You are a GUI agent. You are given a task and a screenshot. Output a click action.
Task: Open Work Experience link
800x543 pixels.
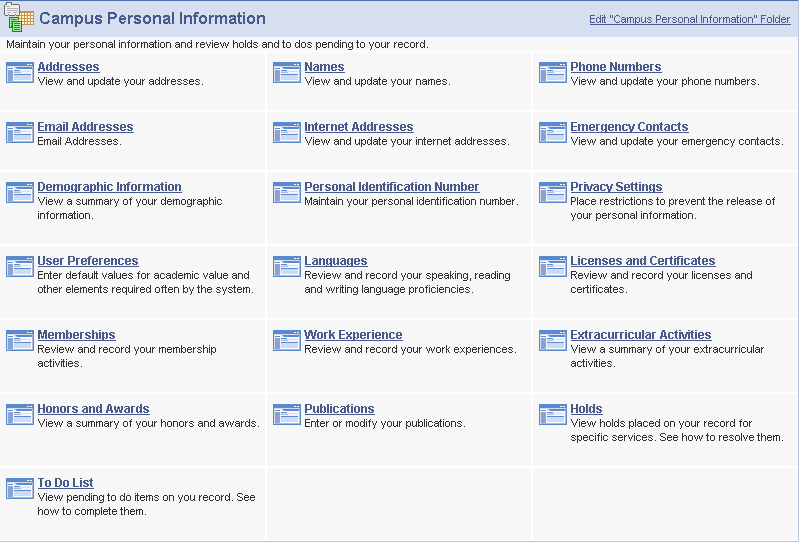353,335
